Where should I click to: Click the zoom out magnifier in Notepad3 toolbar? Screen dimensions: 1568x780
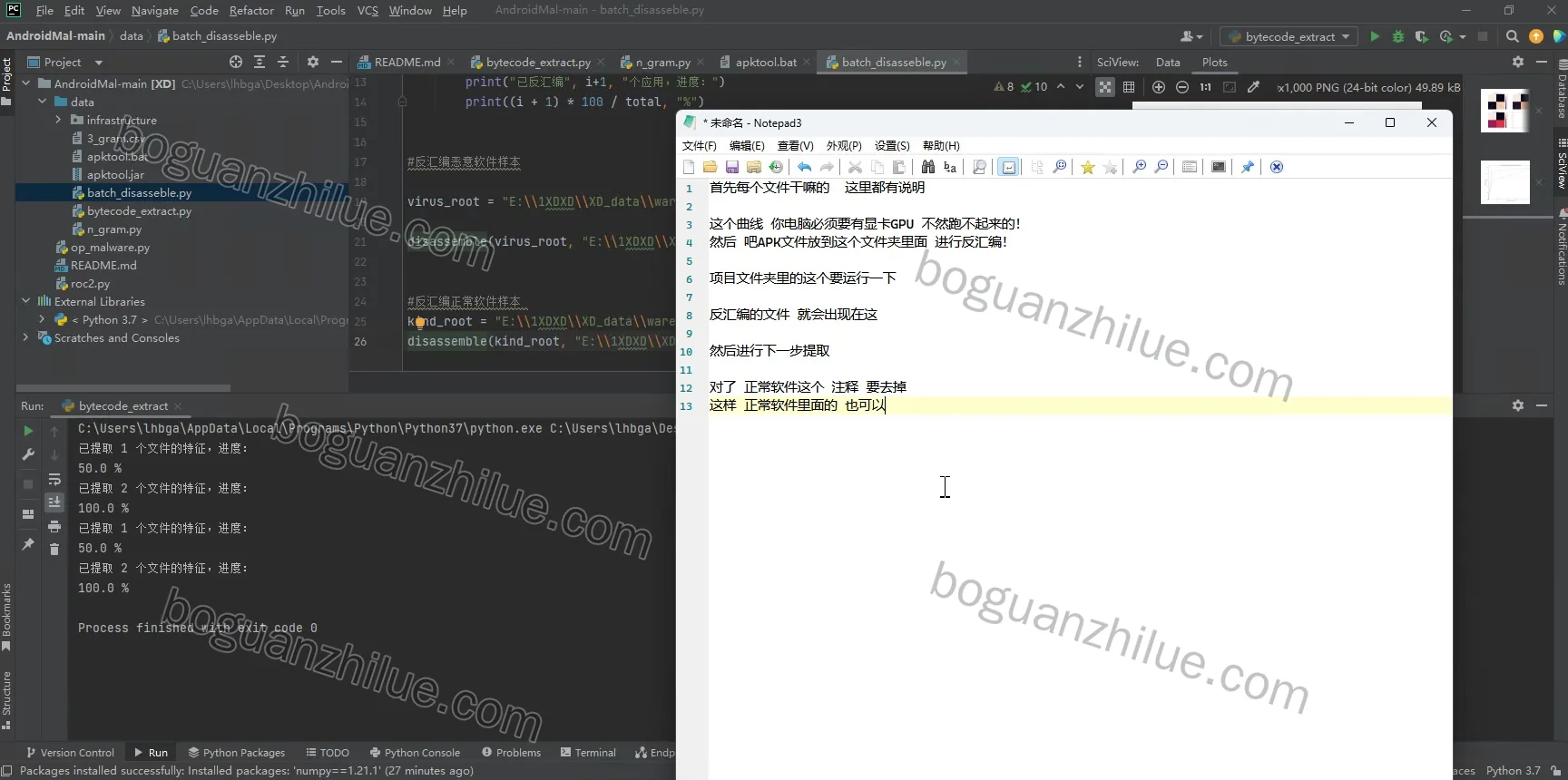coord(1161,167)
